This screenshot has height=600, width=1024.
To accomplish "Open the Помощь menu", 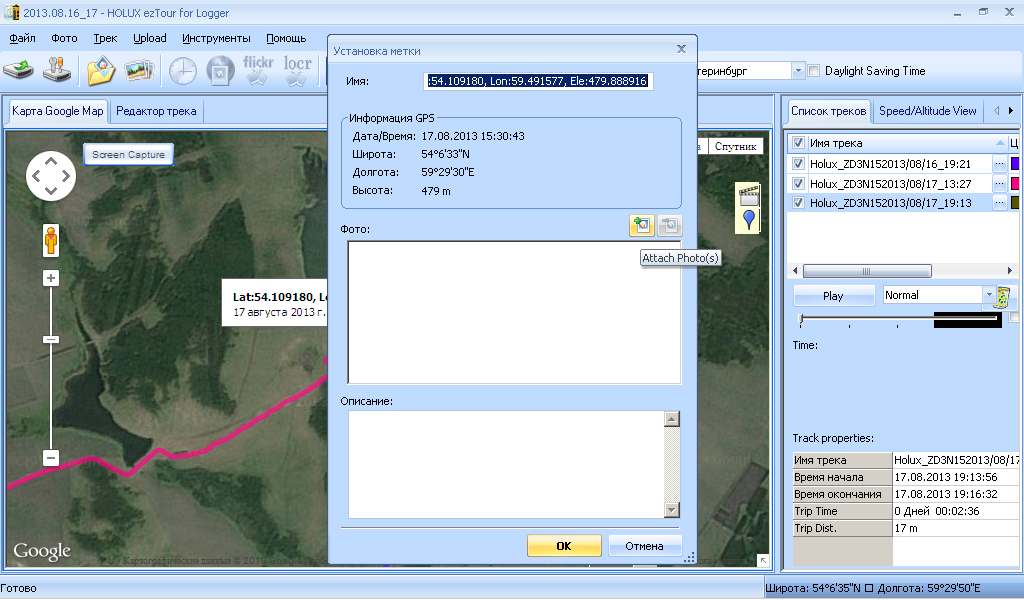I will (286, 38).
